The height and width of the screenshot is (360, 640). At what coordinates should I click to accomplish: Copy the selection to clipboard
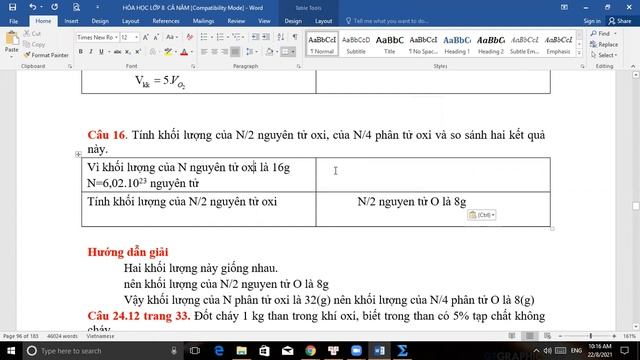click(34, 44)
